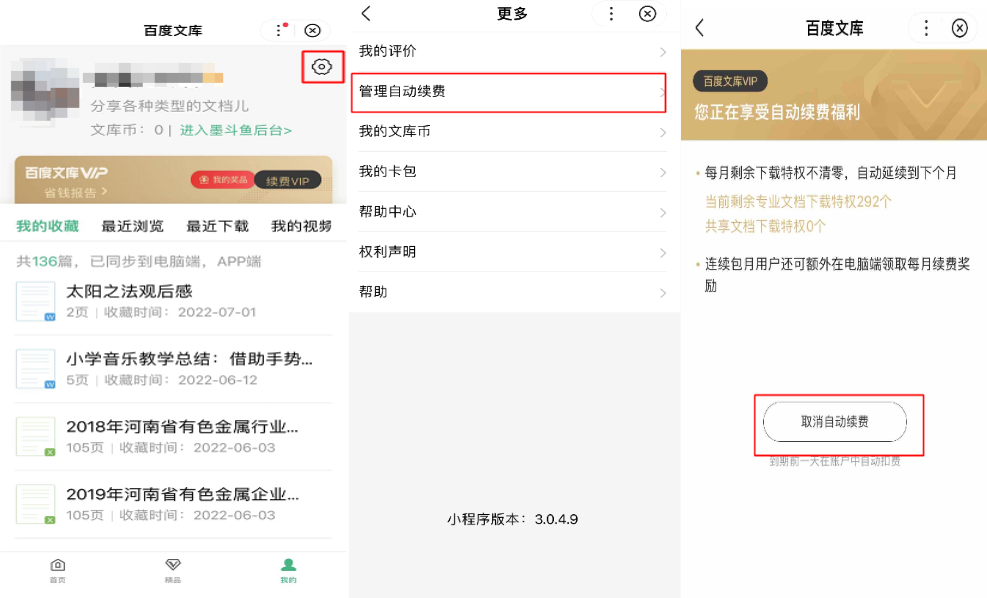
Task: Select 分享各种类型的文档儿 profile text
Action: click(169, 106)
